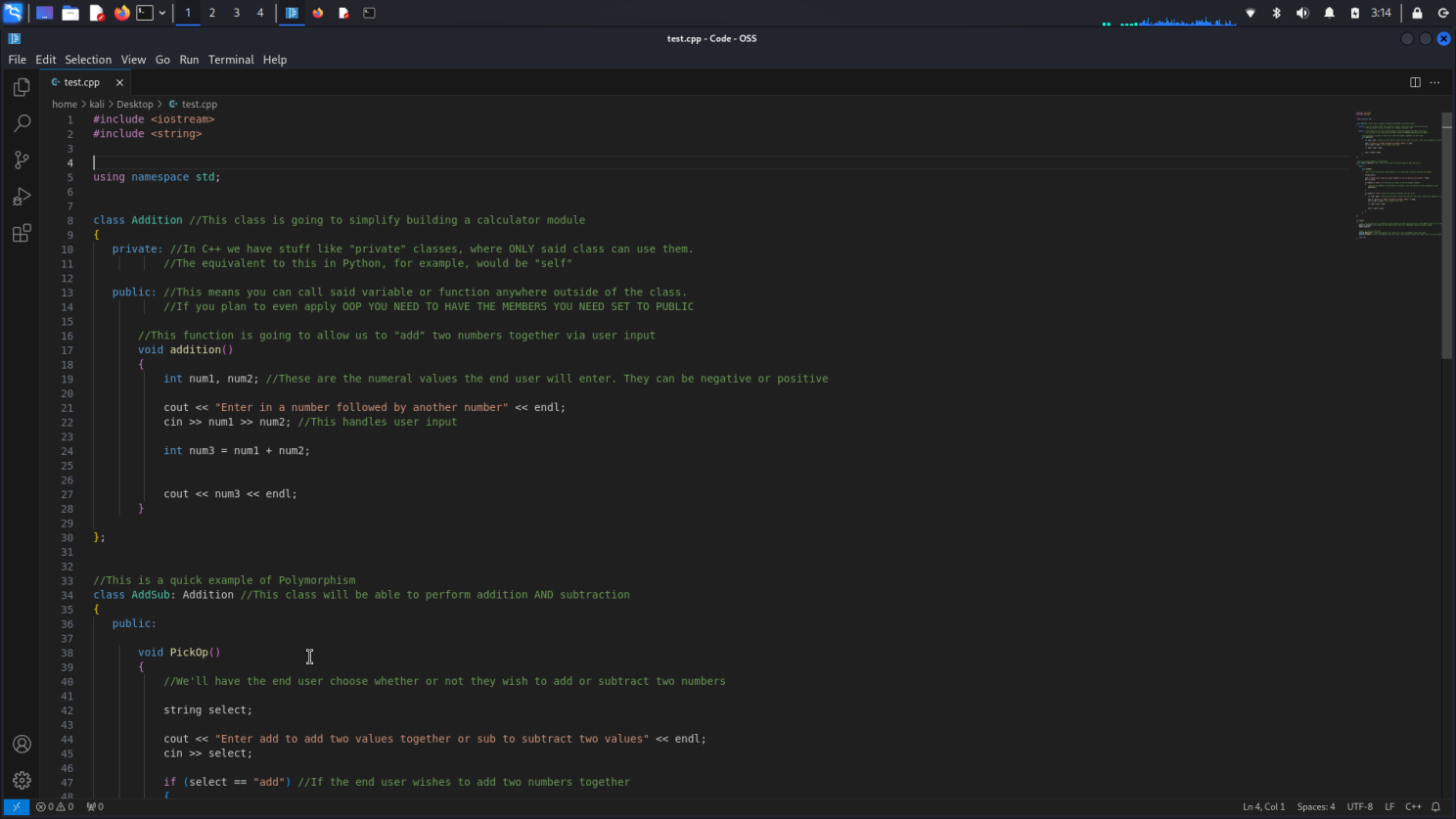Open the View menu
1456x819 pixels.
tap(133, 60)
